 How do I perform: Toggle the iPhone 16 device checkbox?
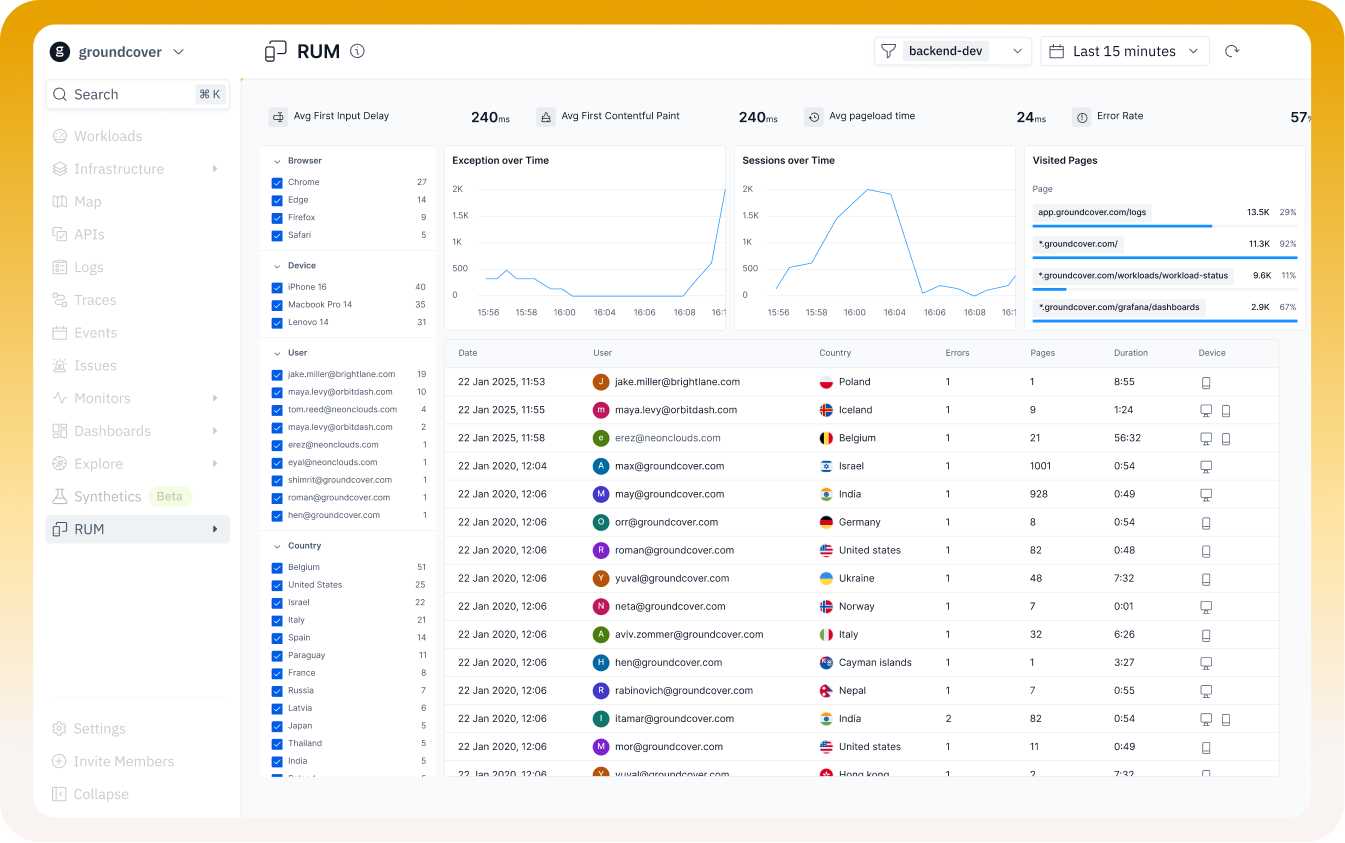pyautogui.click(x=277, y=288)
